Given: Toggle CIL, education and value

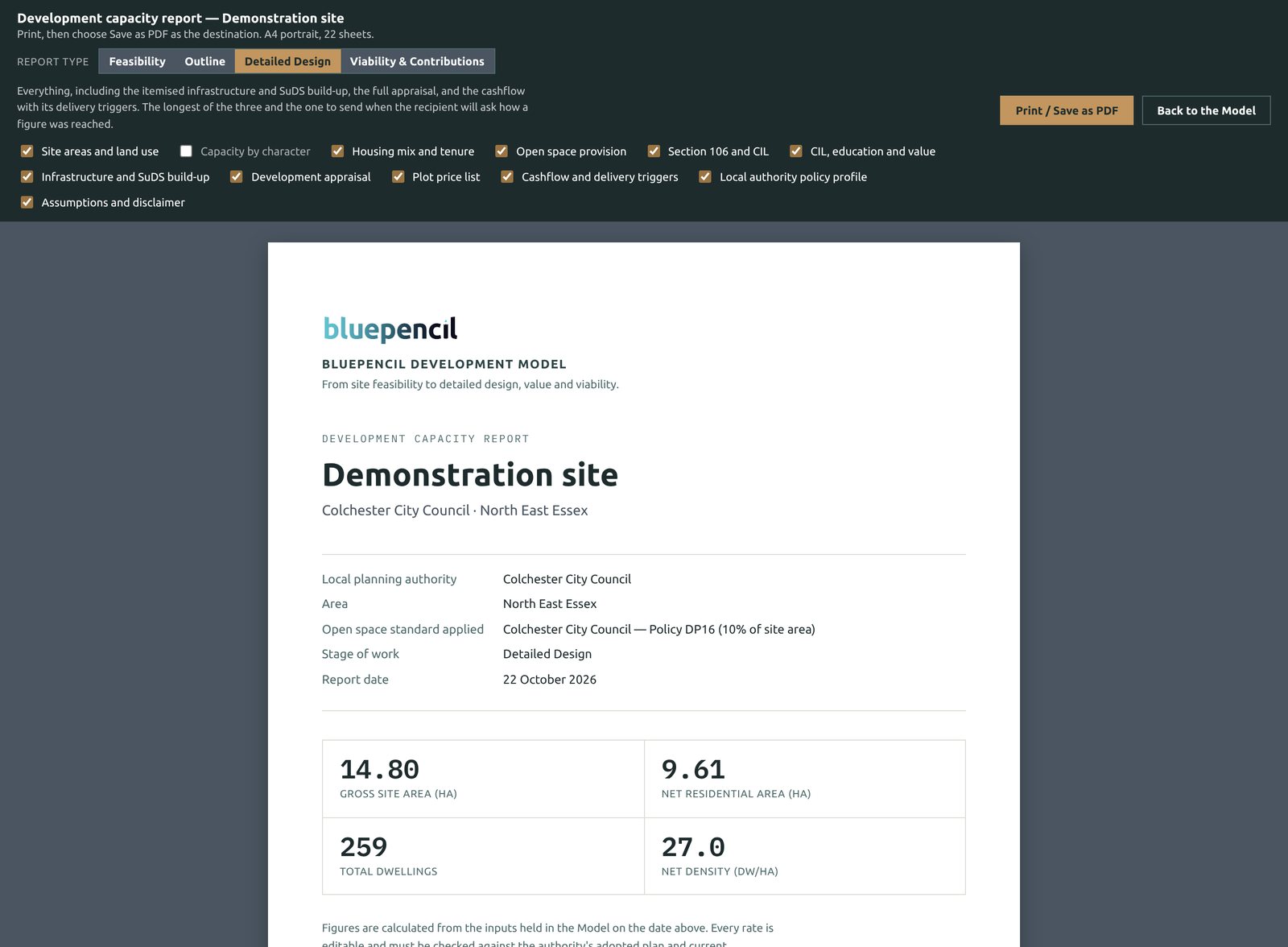Looking at the screenshot, I should (x=796, y=151).
